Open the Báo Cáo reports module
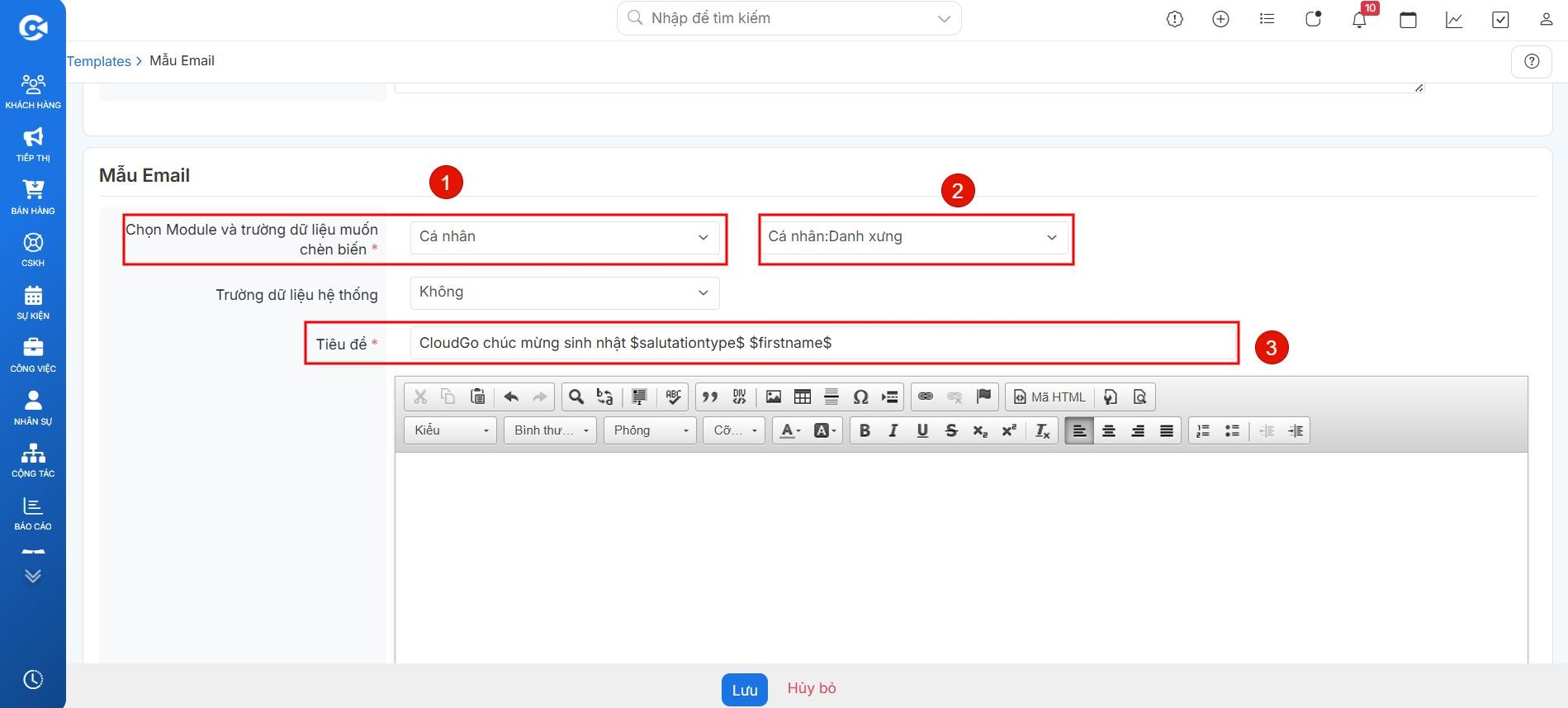Image resolution: width=1568 pixels, height=708 pixels. tap(33, 513)
